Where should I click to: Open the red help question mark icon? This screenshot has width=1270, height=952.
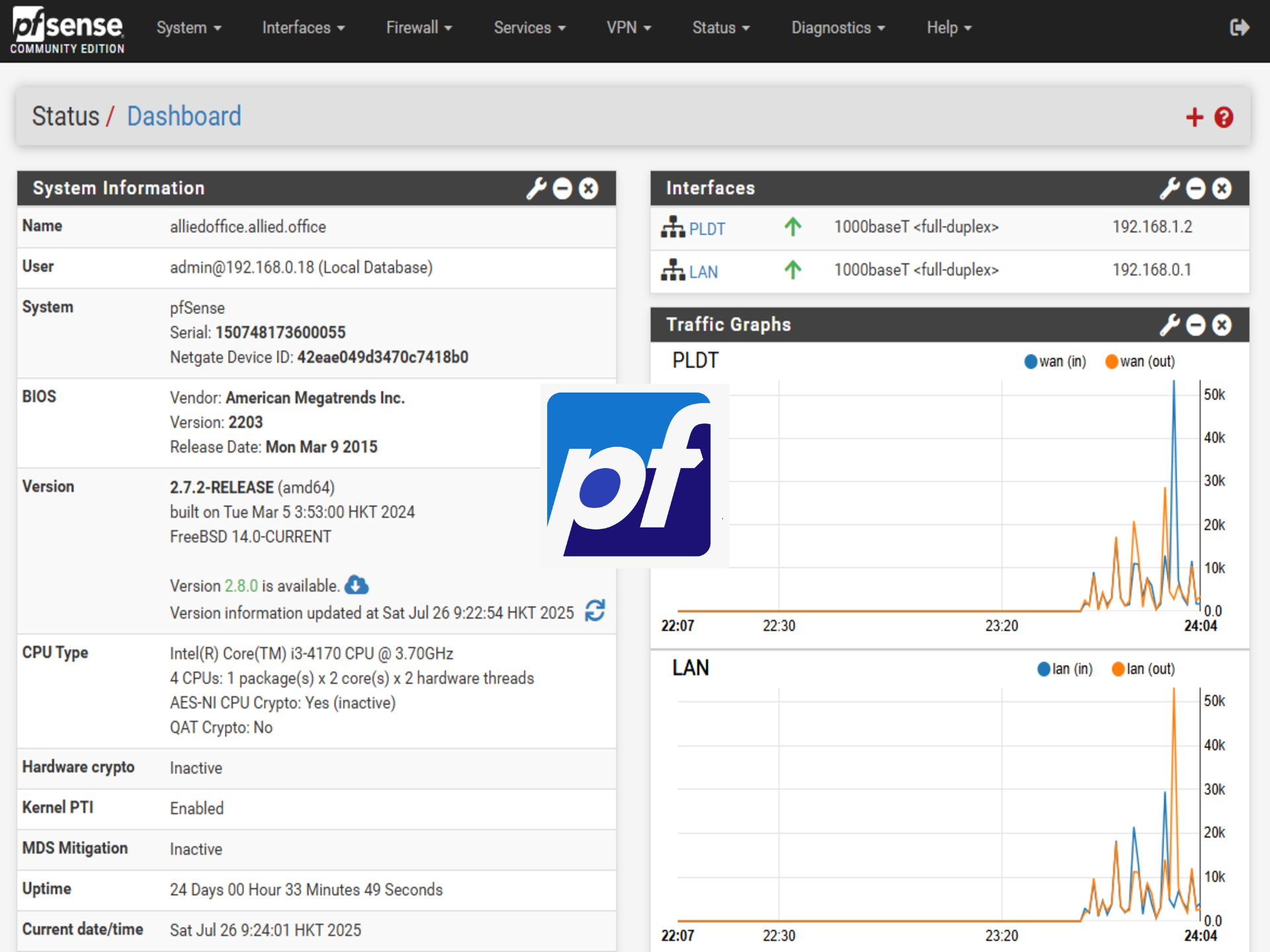point(1224,117)
